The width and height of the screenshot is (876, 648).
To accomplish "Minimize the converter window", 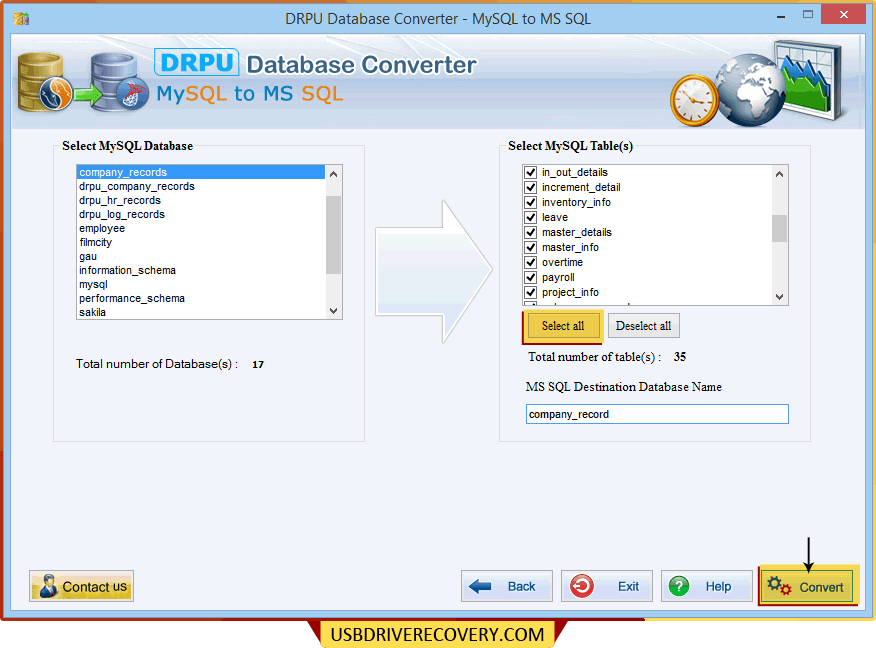I will coord(781,17).
